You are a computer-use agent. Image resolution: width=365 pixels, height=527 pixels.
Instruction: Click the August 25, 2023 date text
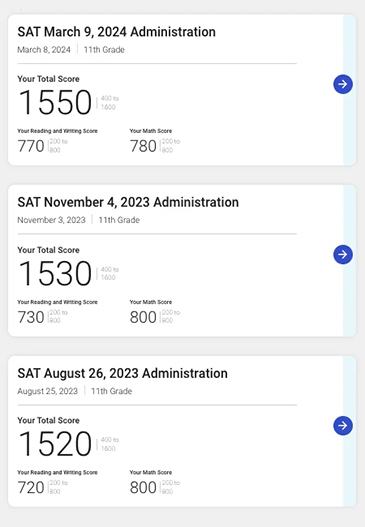48,391
